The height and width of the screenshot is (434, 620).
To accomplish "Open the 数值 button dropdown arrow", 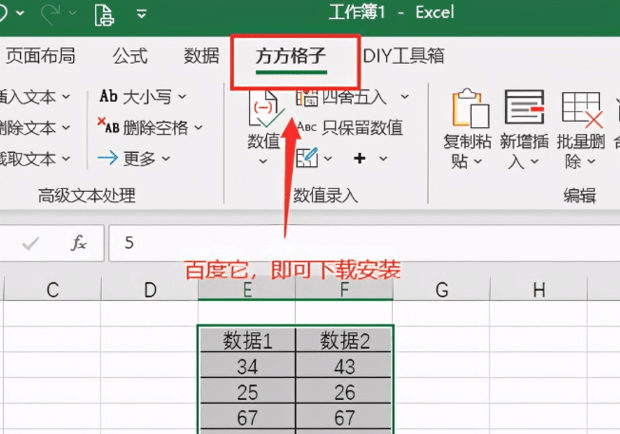I will coord(263,161).
